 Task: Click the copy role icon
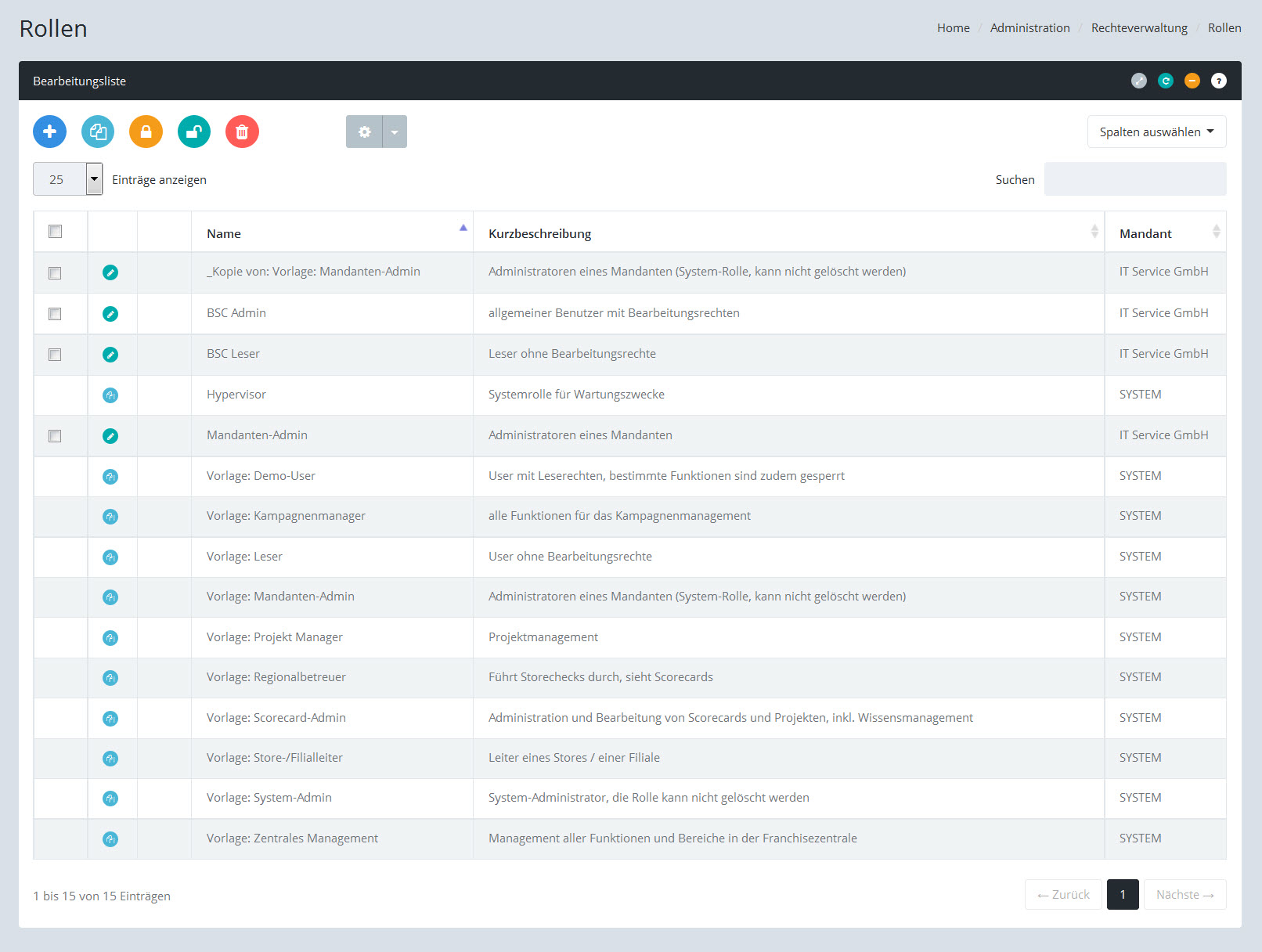[98, 132]
